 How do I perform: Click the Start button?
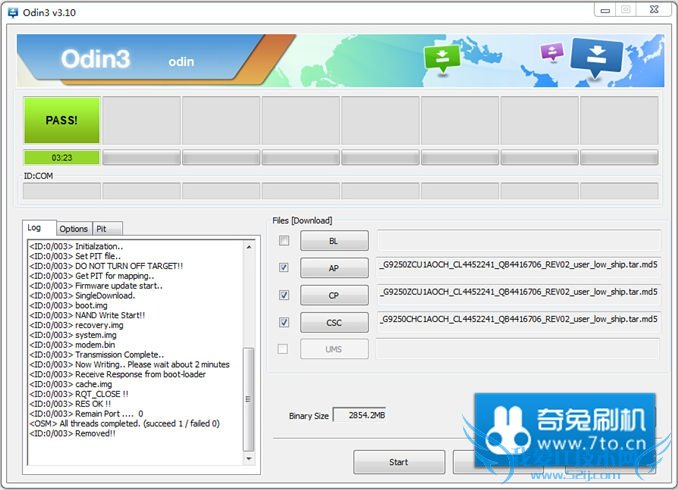pyautogui.click(x=399, y=462)
